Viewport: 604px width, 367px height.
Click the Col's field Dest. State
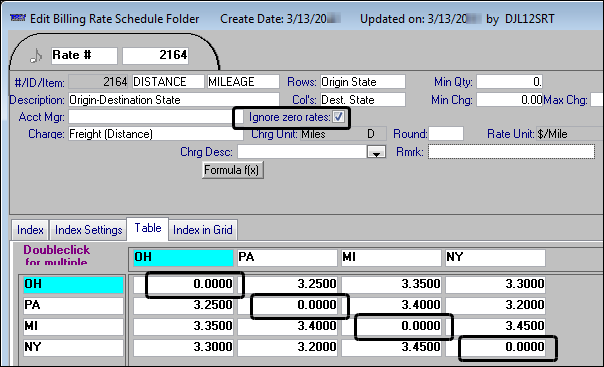pos(362,100)
